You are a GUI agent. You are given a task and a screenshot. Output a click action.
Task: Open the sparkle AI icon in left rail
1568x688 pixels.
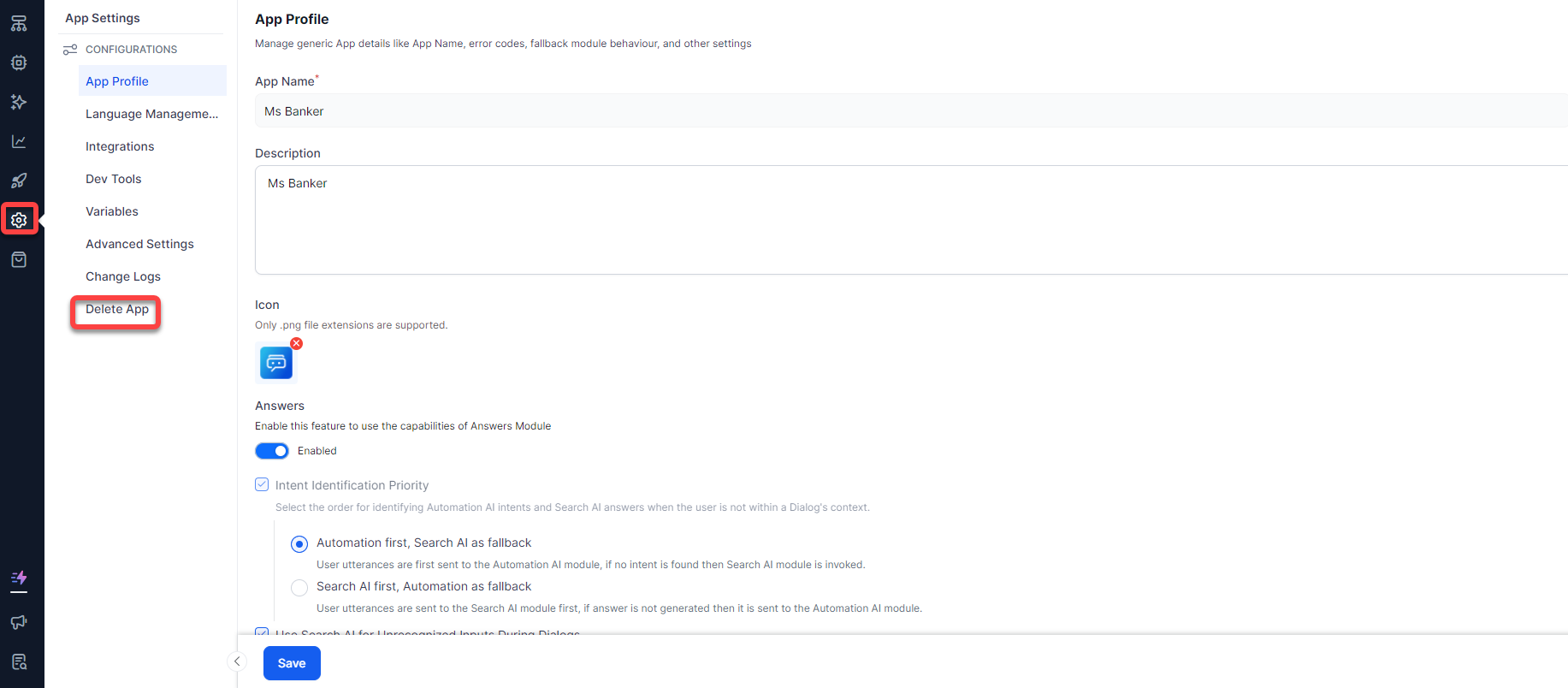tap(19, 102)
